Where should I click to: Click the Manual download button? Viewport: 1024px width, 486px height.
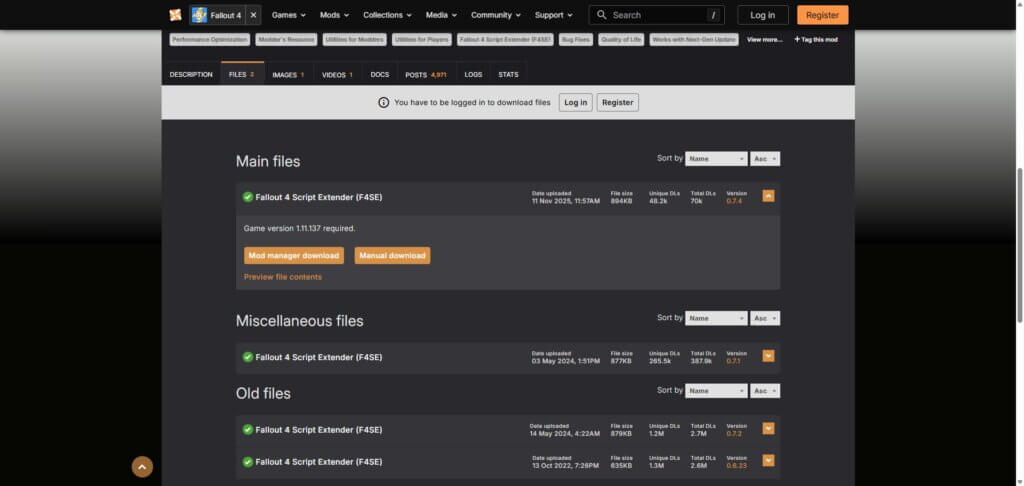(x=392, y=255)
